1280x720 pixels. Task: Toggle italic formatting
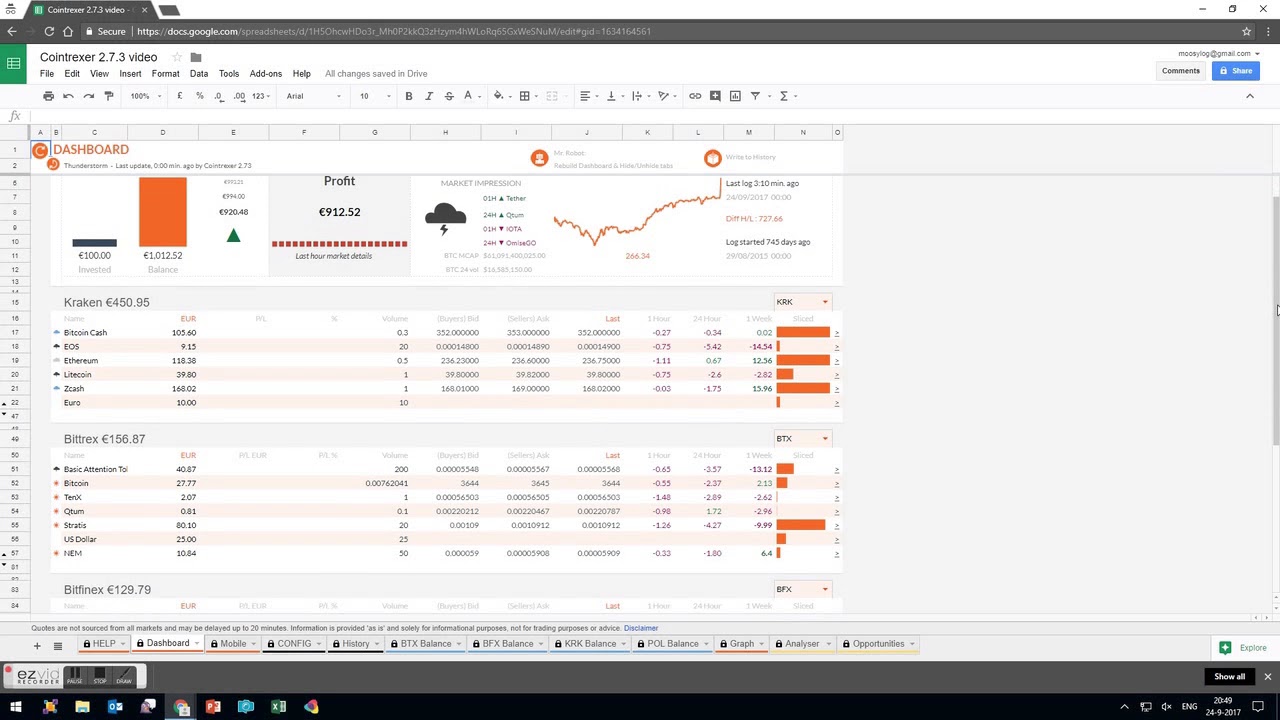pyautogui.click(x=428, y=96)
